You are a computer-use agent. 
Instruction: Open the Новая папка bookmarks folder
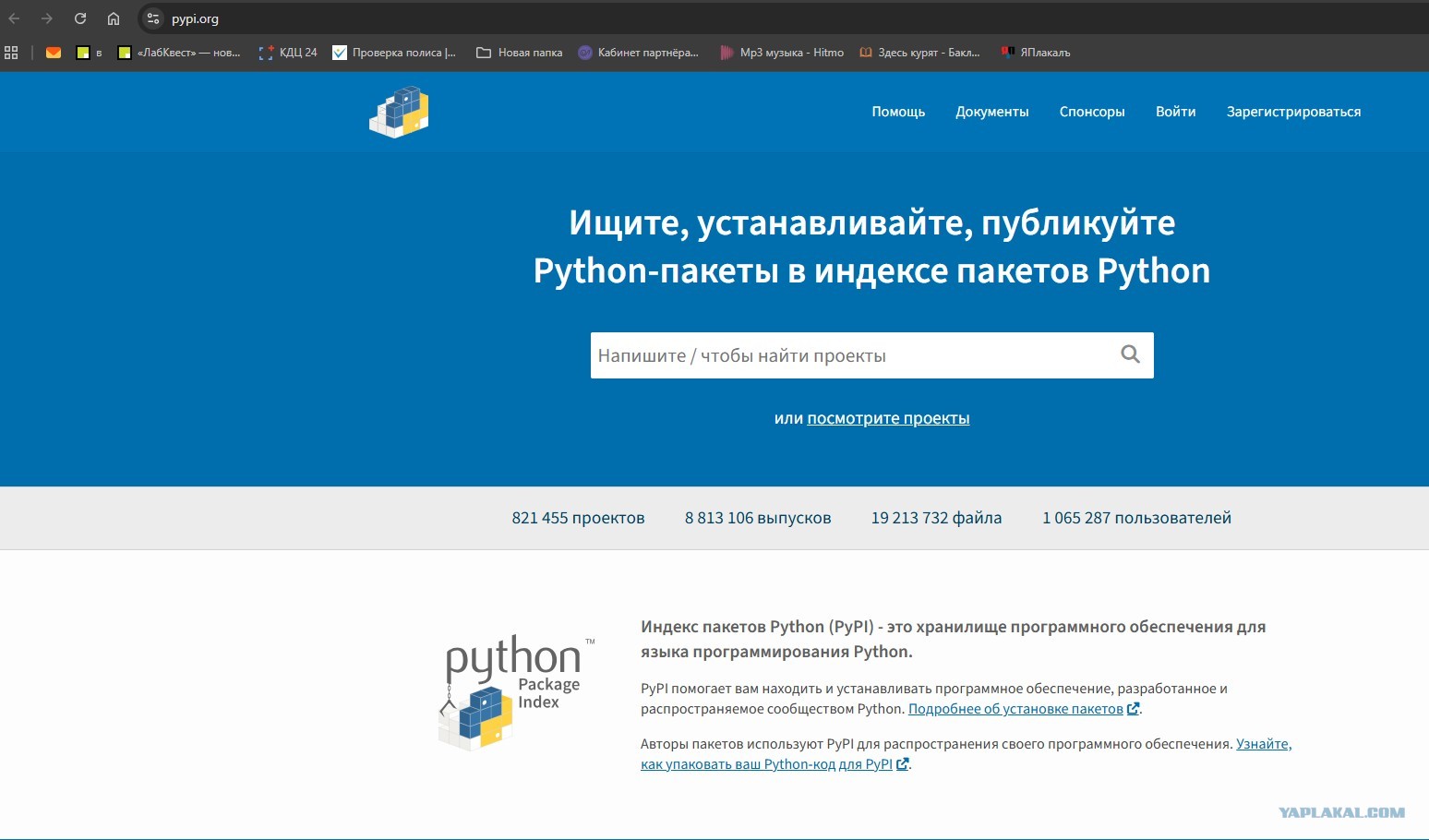[519, 53]
